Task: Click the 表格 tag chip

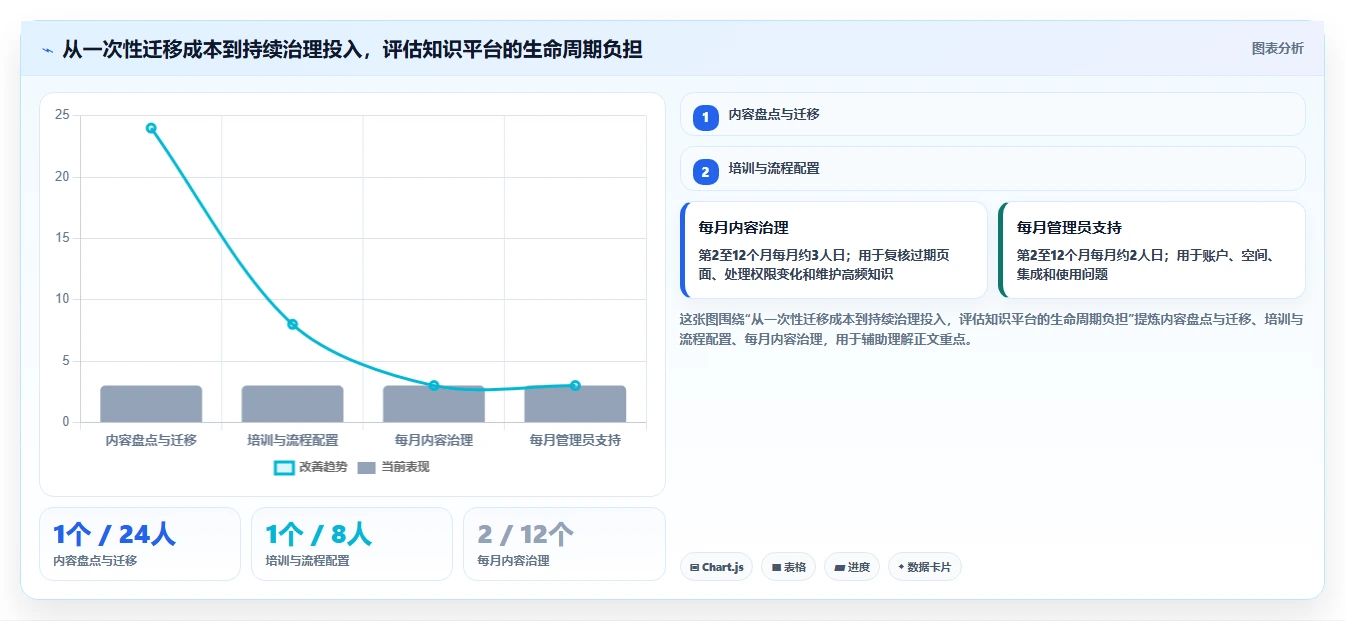Action: (789, 567)
